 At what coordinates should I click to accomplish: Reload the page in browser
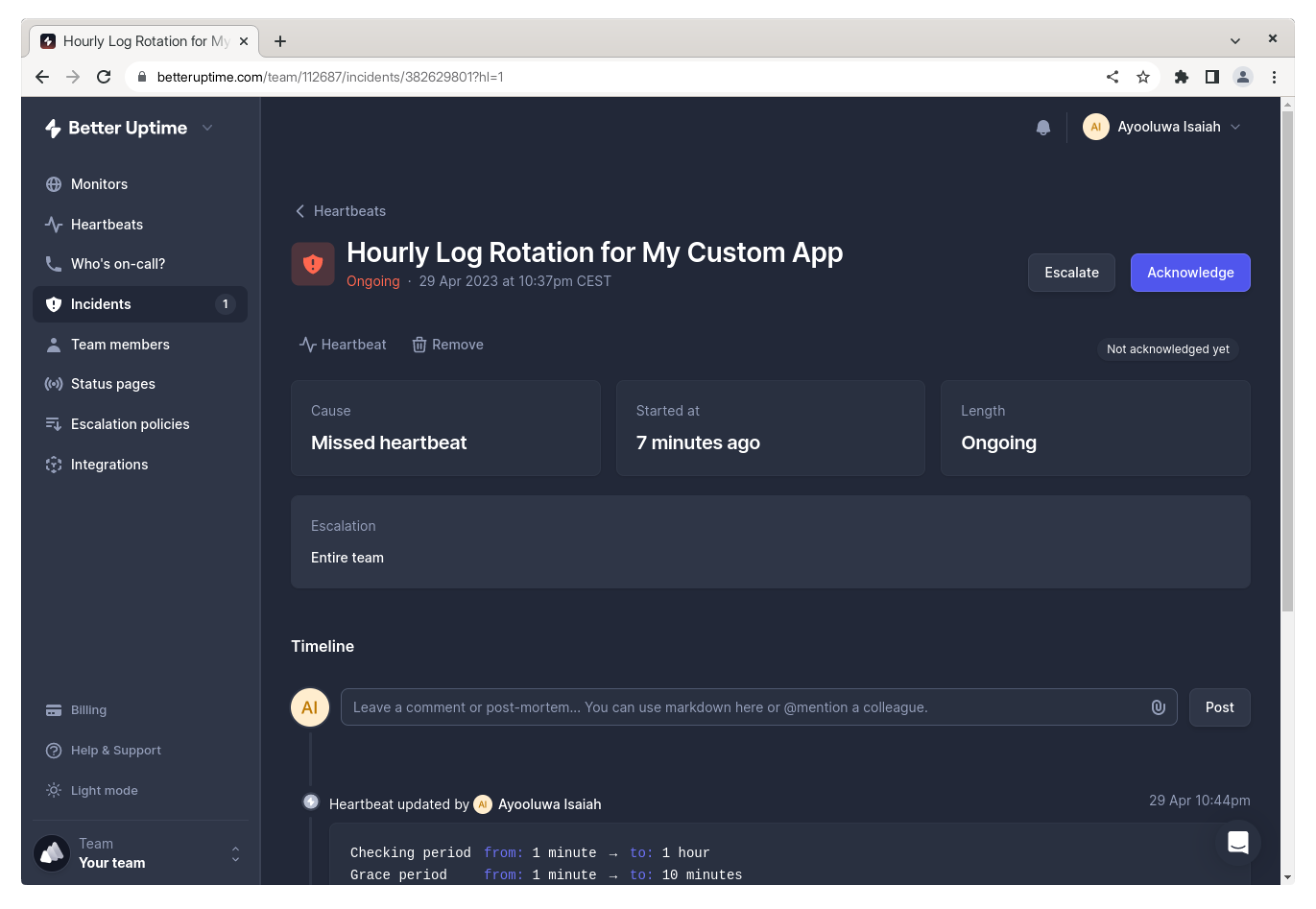(104, 77)
